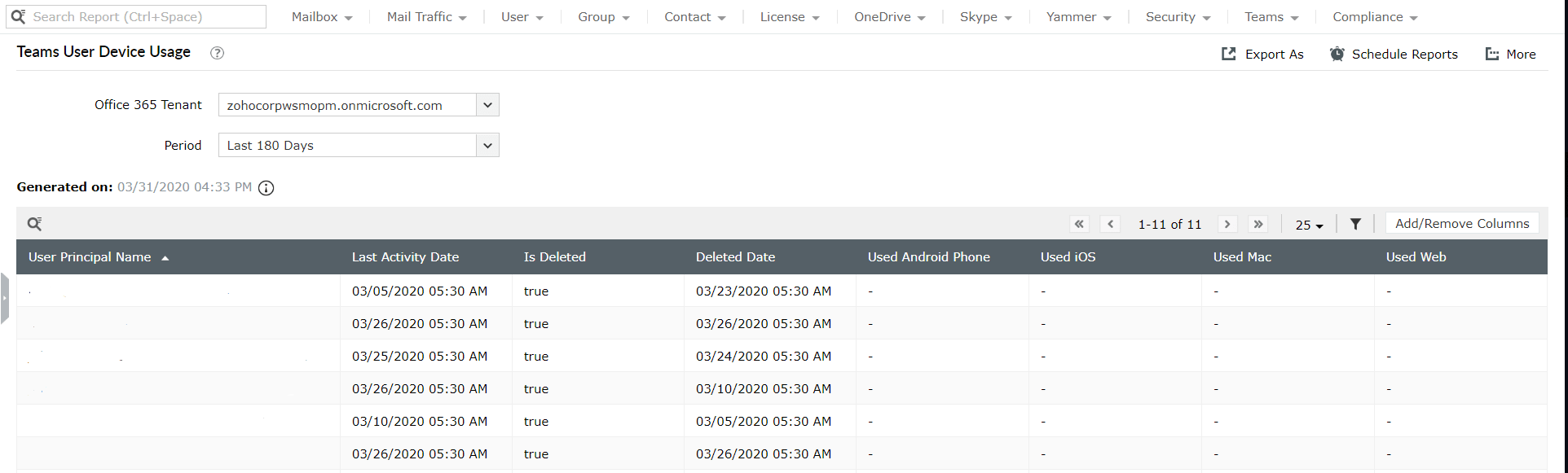
Task: Focus the Search Report input field
Action: [x=145, y=17]
